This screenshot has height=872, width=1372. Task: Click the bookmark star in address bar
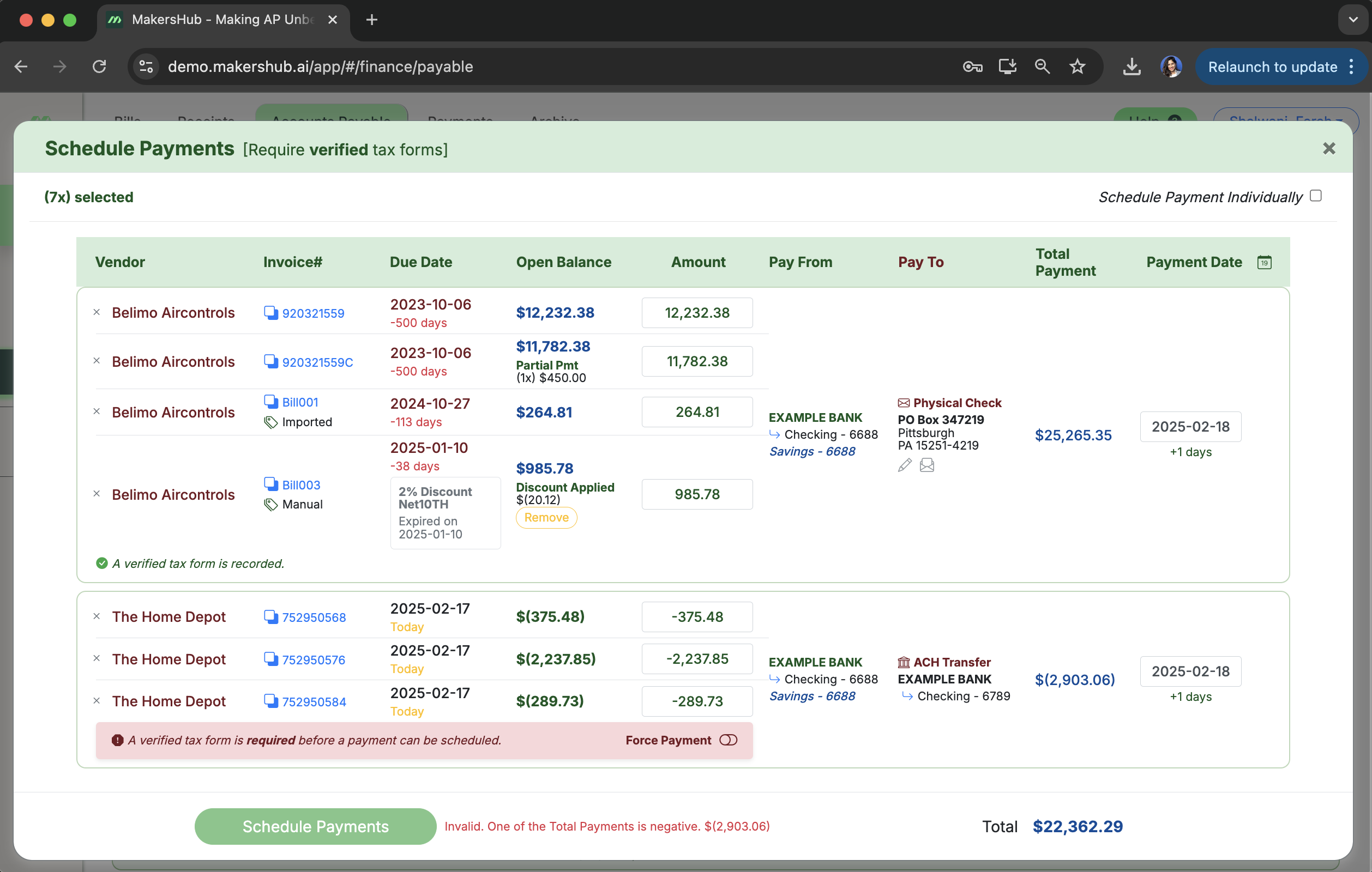click(1077, 66)
